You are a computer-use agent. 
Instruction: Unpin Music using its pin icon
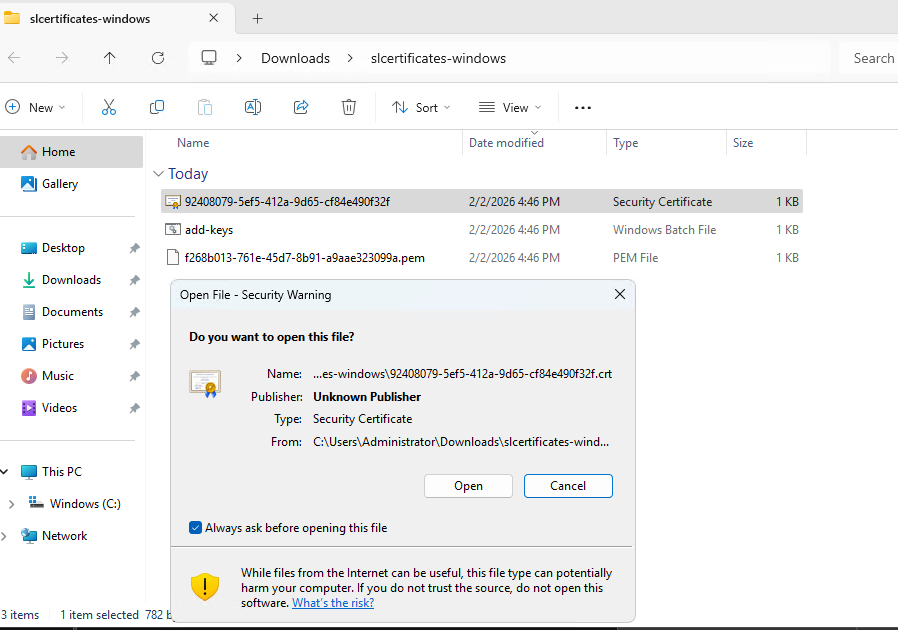coord(134,376)
